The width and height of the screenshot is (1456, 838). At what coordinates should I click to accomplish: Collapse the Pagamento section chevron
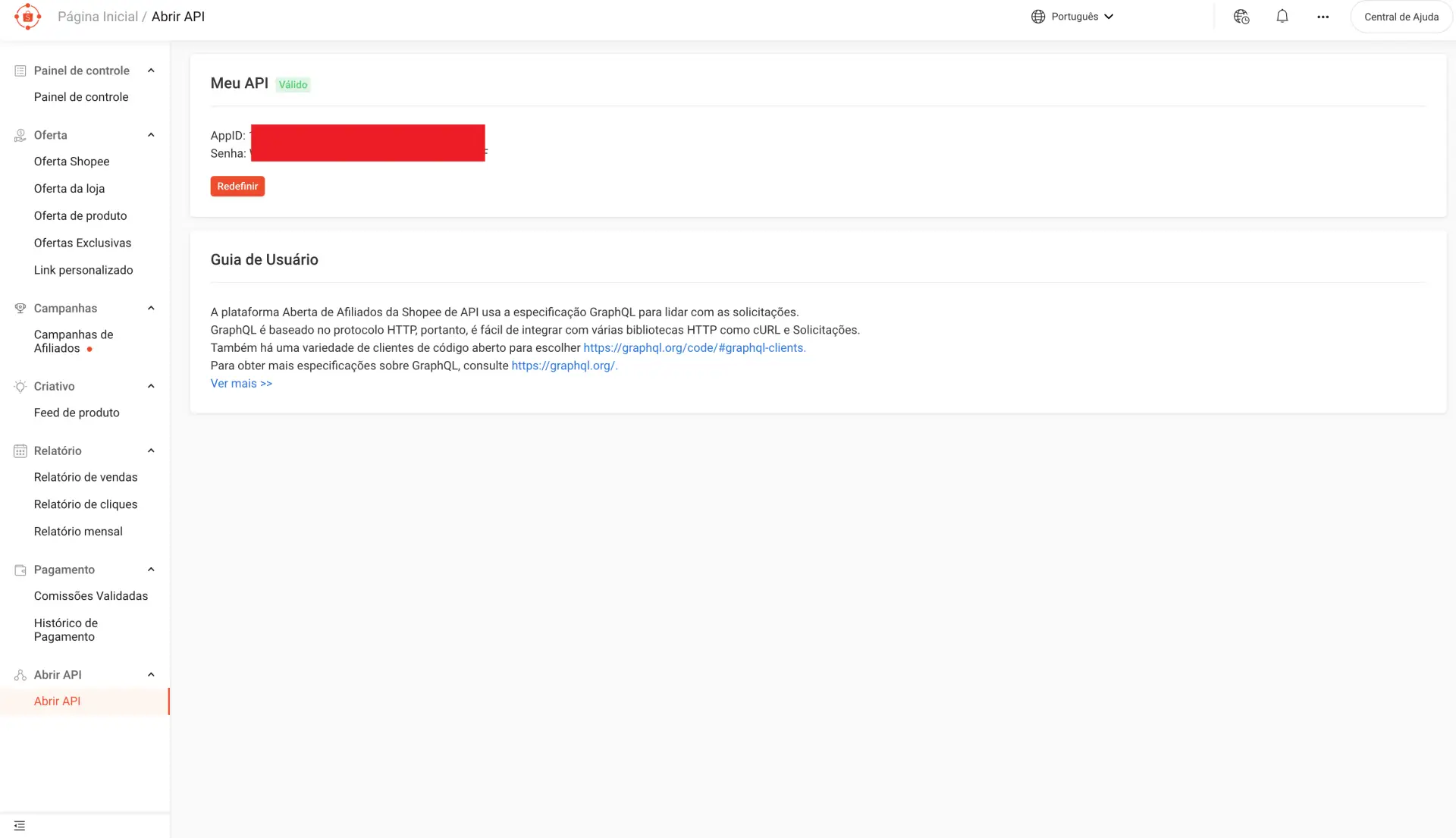coord(151,570)
